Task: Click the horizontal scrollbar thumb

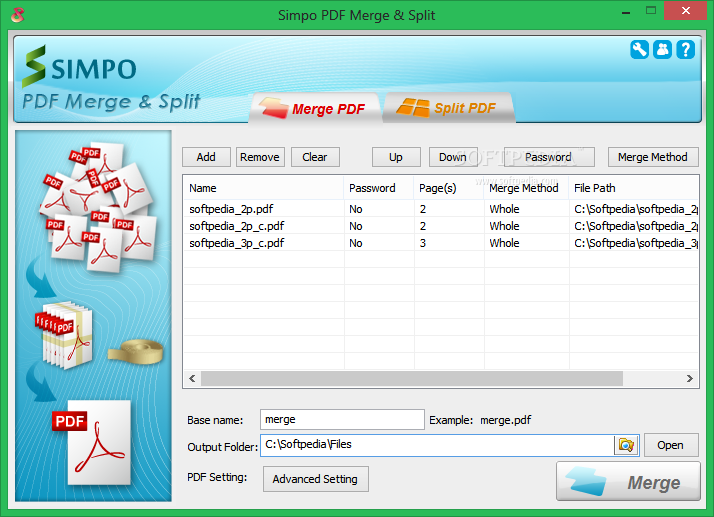Action: pyautogui.click(x=412, y=379)
